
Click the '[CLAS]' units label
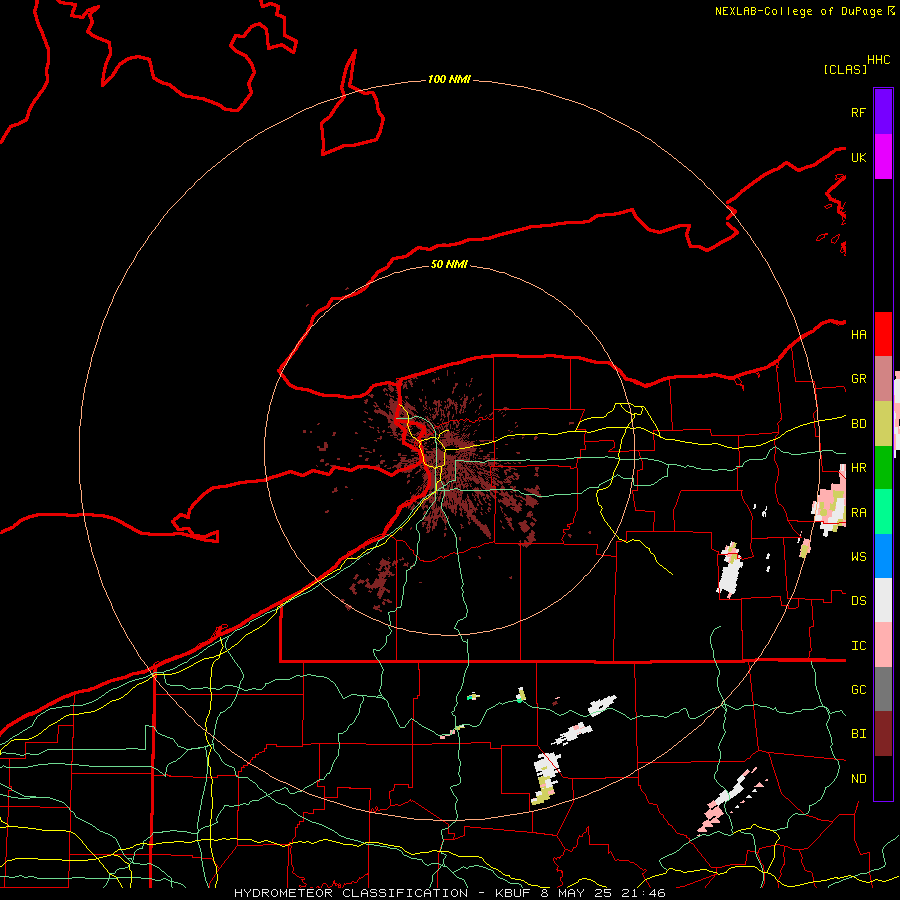point(845,69)
